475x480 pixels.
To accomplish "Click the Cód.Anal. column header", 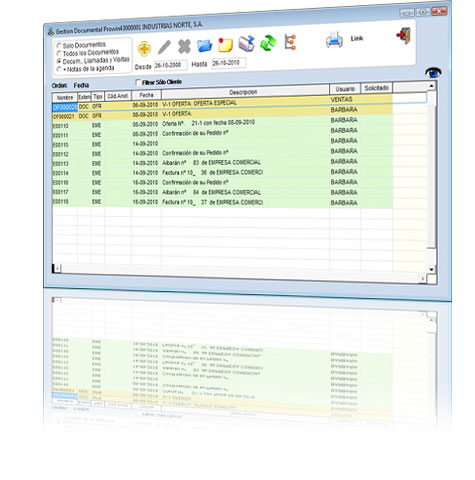I will click(118, 96).
